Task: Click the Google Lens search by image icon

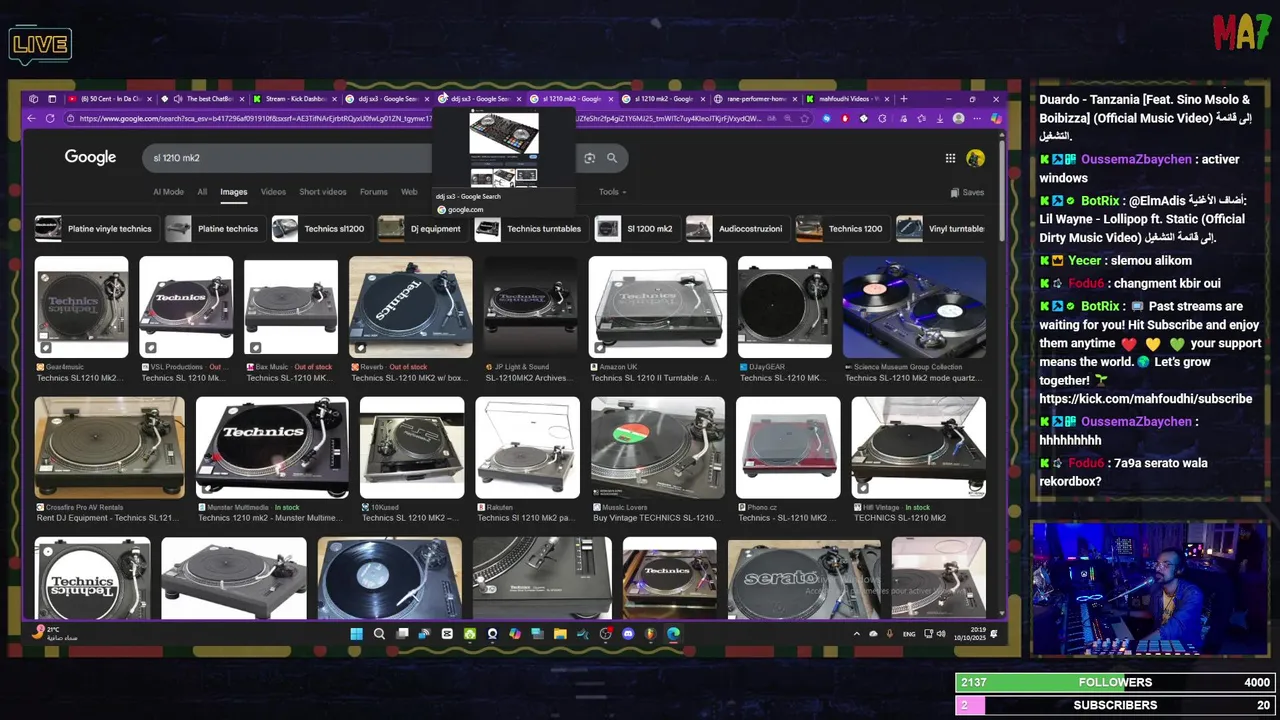Action: pos(589,158)
